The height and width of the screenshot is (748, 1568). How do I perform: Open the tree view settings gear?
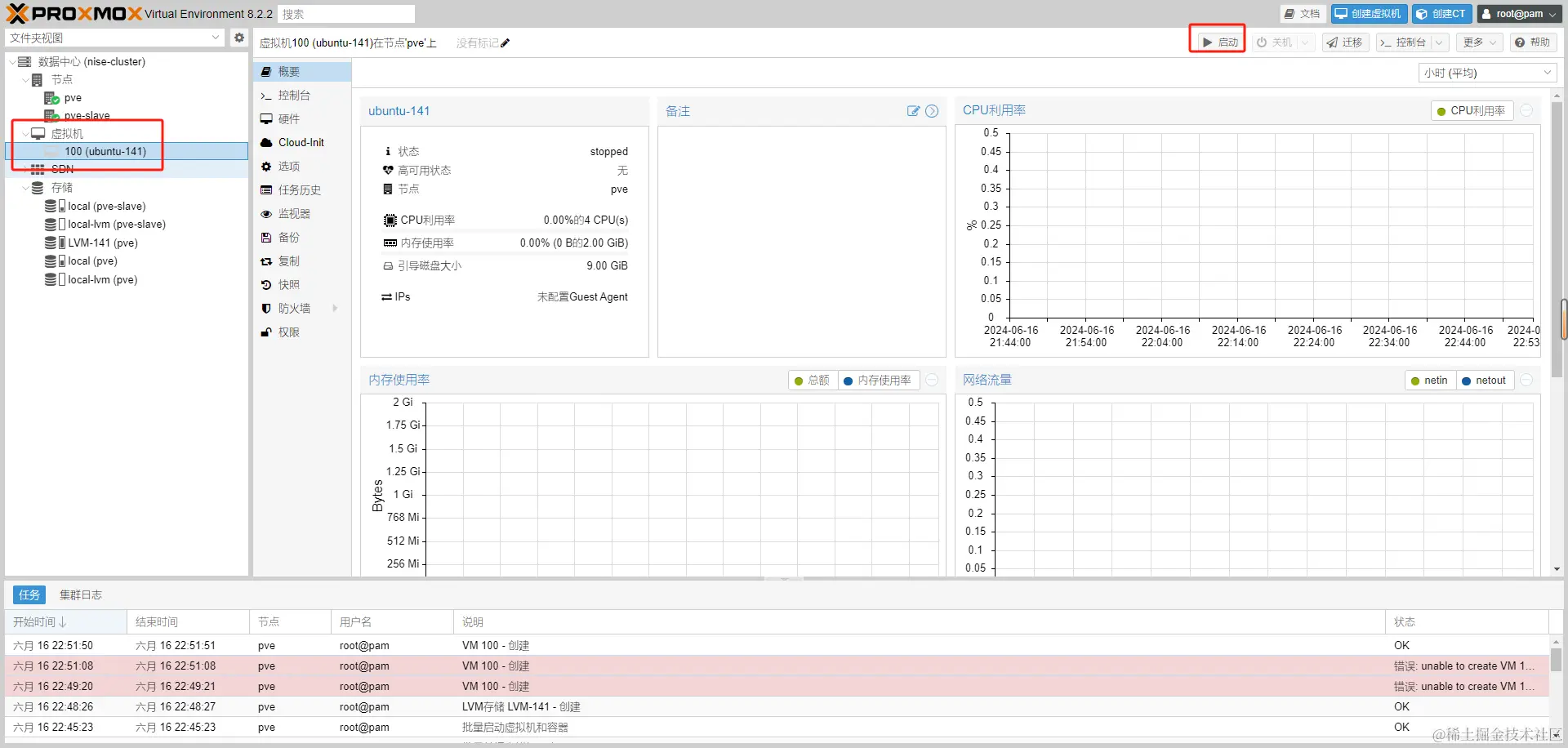coord(238,38)
